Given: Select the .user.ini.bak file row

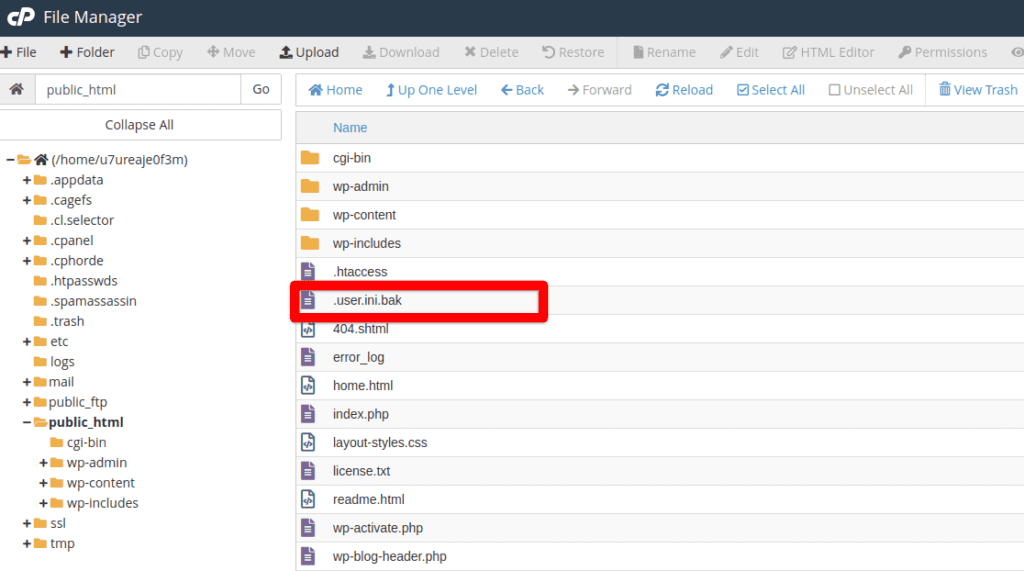Looking at the screenshot, I should coord(420,300).
